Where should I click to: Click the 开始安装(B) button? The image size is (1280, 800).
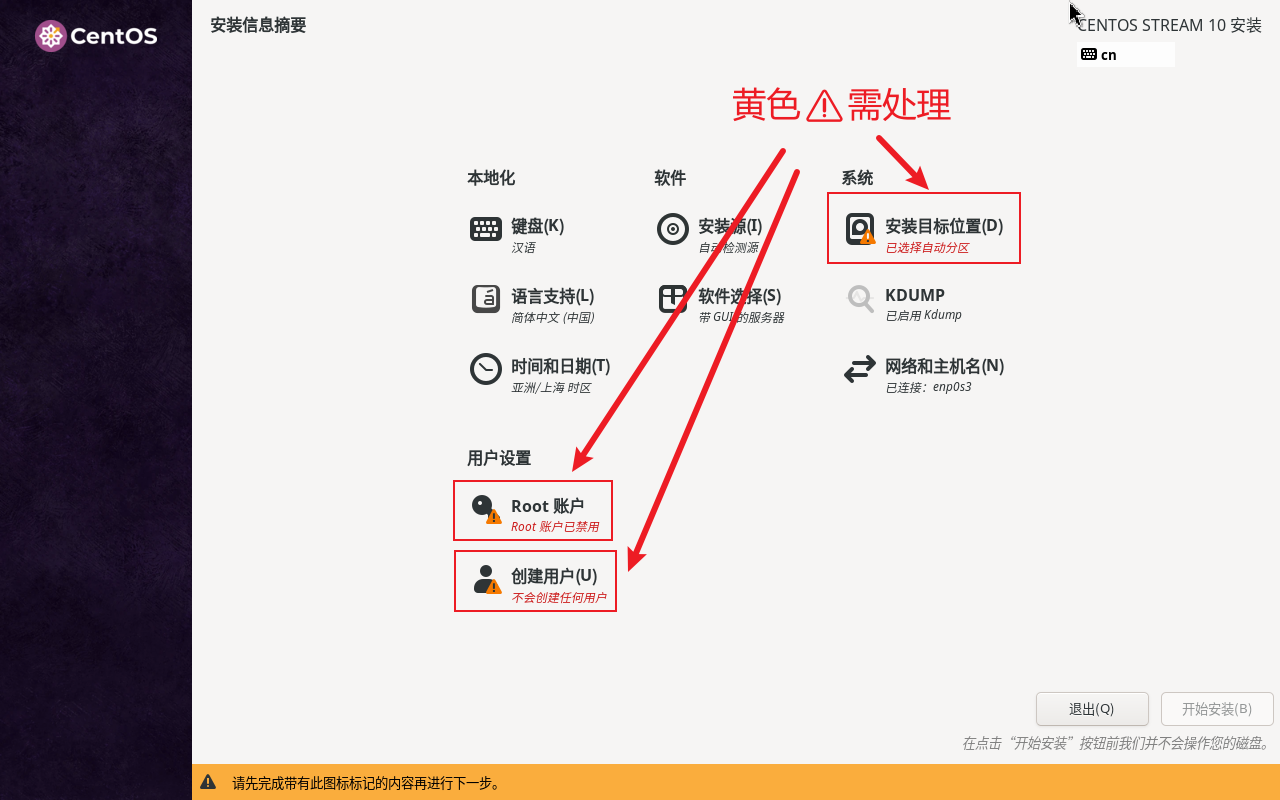pyautogui.click(x=1217, y=709)
